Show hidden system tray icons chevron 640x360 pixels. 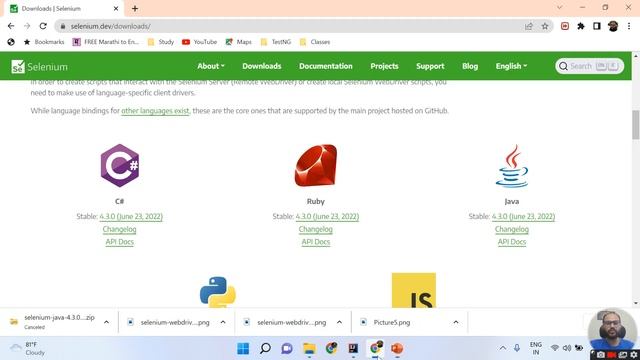point(503,348)
